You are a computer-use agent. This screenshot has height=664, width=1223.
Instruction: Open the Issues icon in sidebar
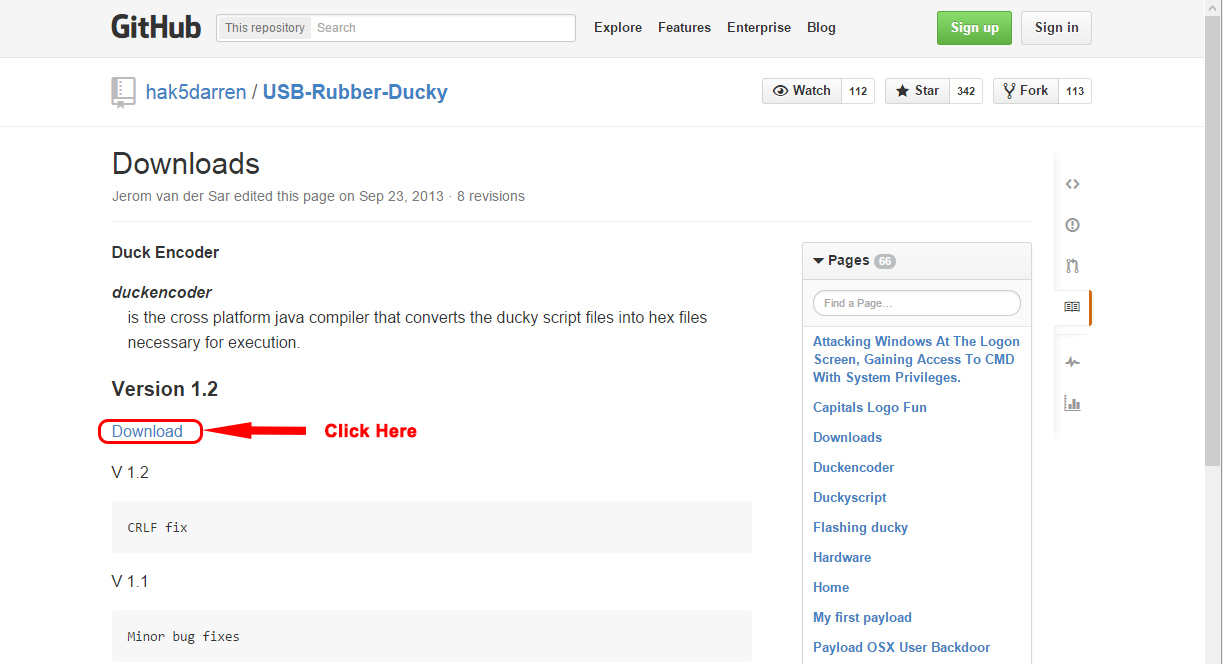point(1072,225)
